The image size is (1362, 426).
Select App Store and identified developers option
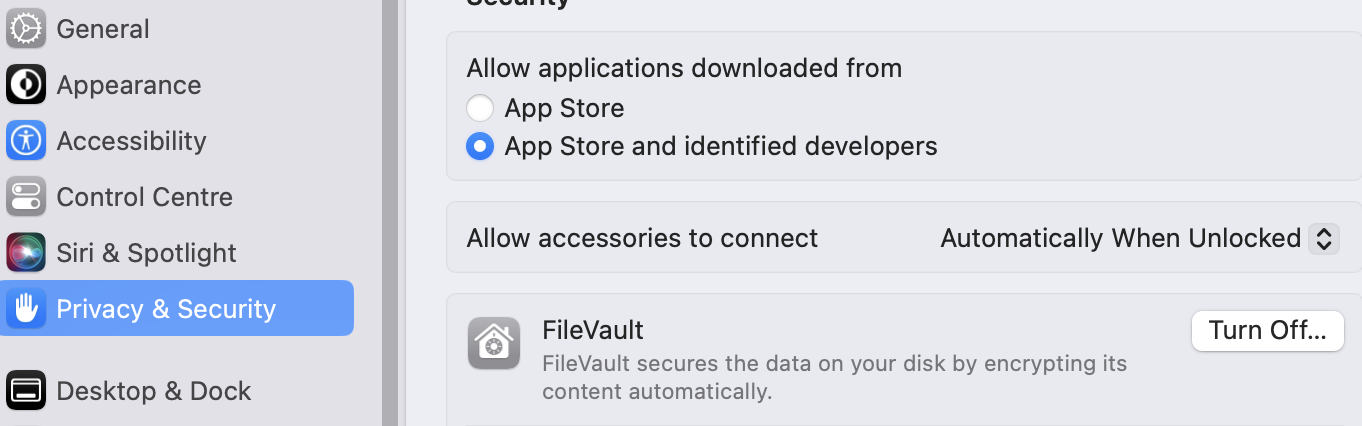pyautogui.click(x=480, y=147)
